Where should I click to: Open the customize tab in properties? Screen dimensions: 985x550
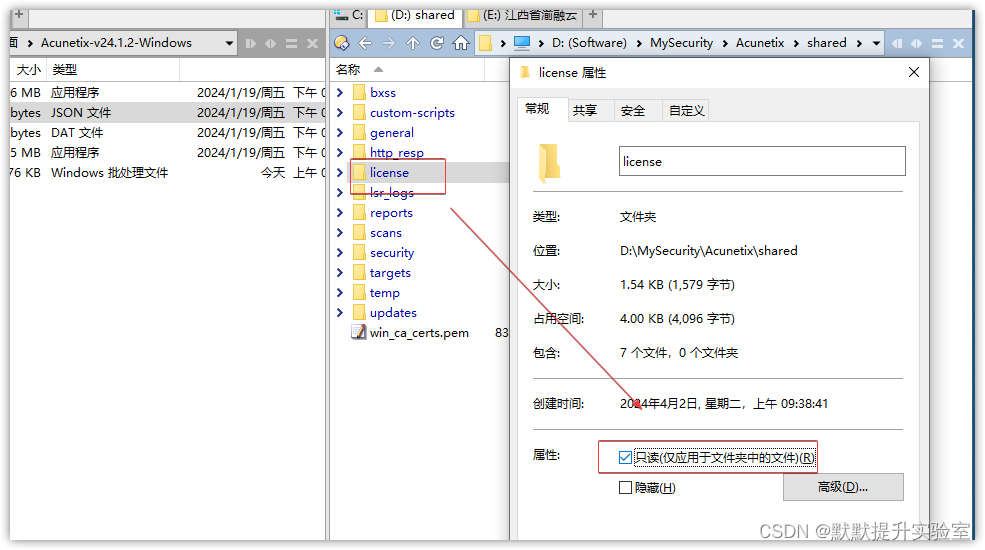686,111
